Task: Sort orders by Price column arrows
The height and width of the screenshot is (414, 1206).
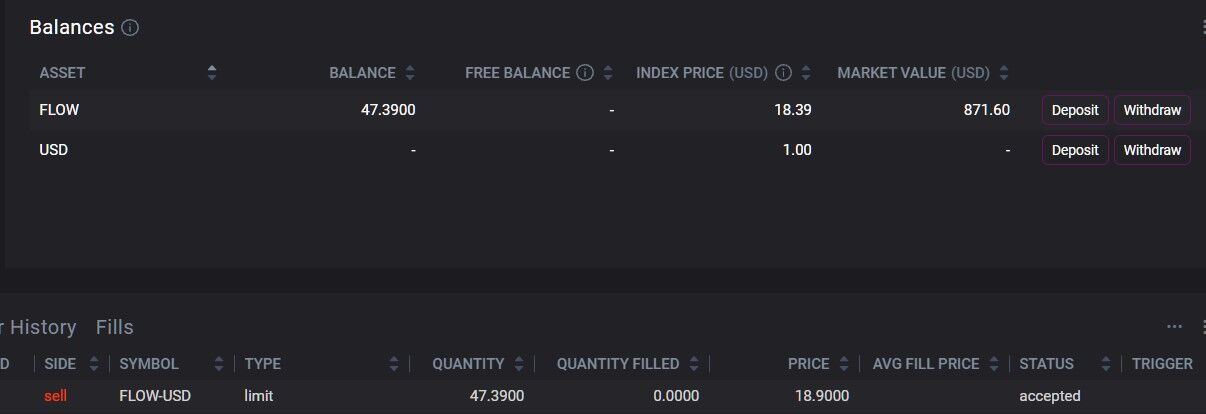Action: (843, 364)
